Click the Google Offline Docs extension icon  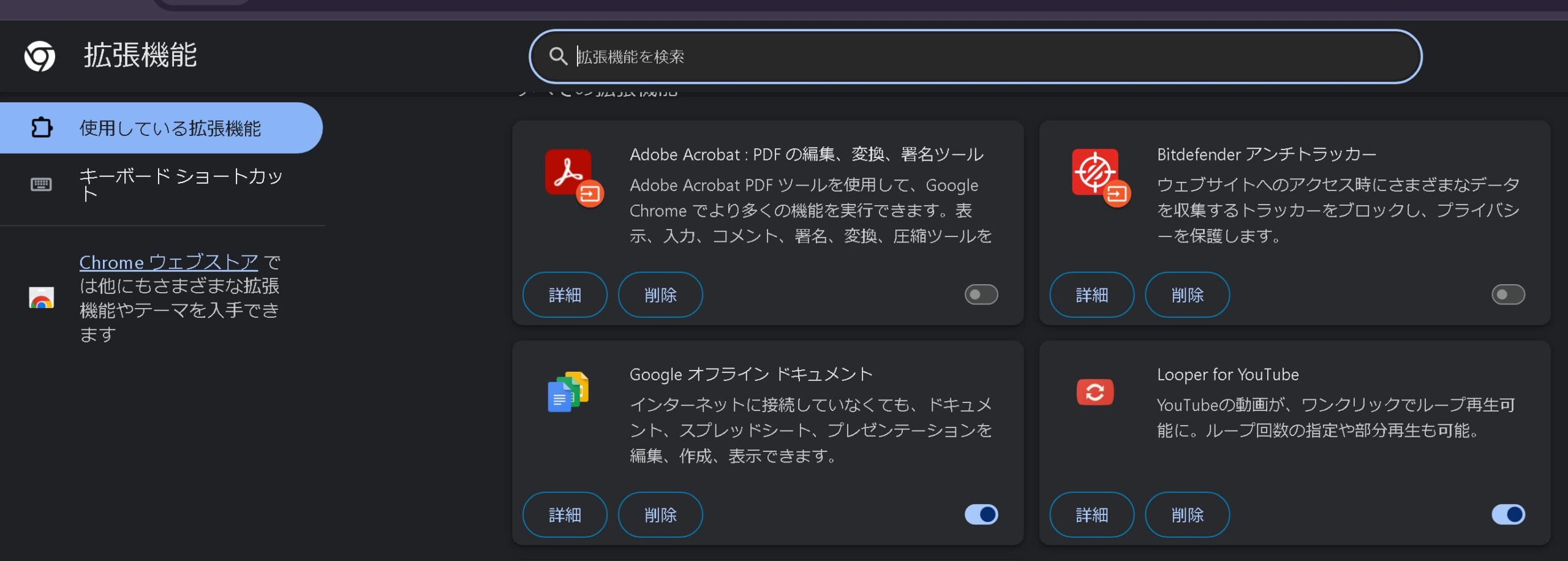tap(568, 392)
